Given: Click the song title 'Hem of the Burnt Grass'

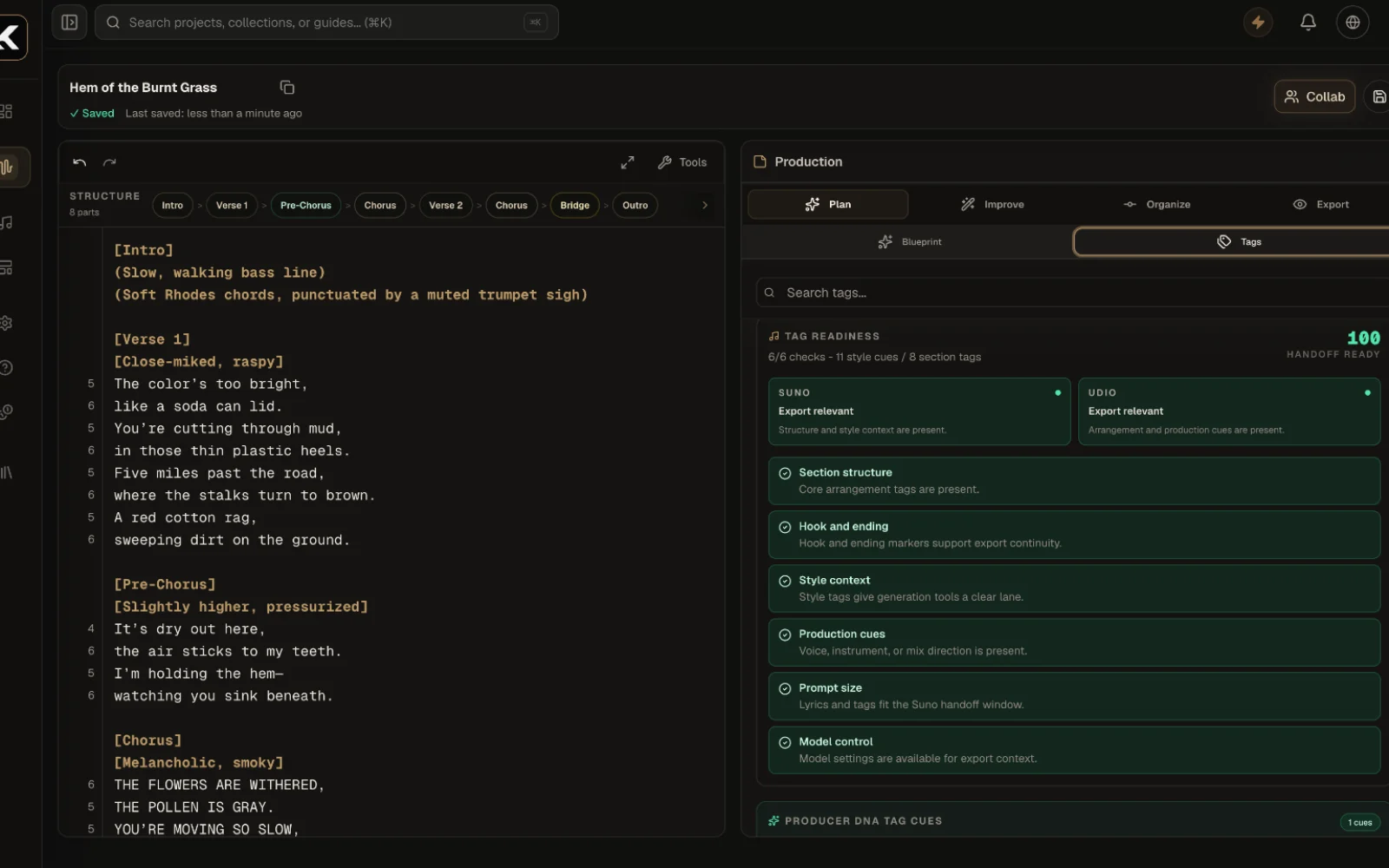Looking at the screenshot, I should [143, 88].
